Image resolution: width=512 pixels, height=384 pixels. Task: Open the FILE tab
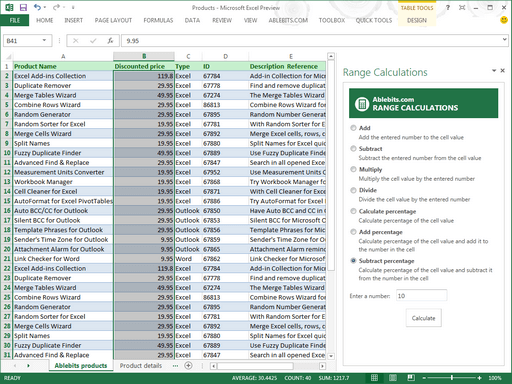click(x=15, y=20)
